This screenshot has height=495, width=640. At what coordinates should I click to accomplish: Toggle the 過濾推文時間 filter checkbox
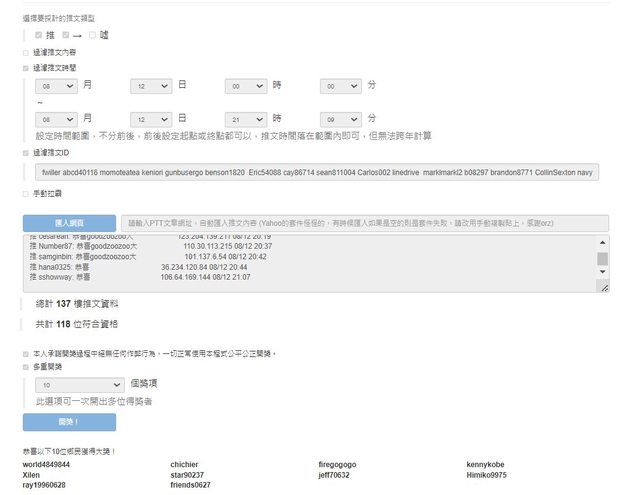[26, 68]
